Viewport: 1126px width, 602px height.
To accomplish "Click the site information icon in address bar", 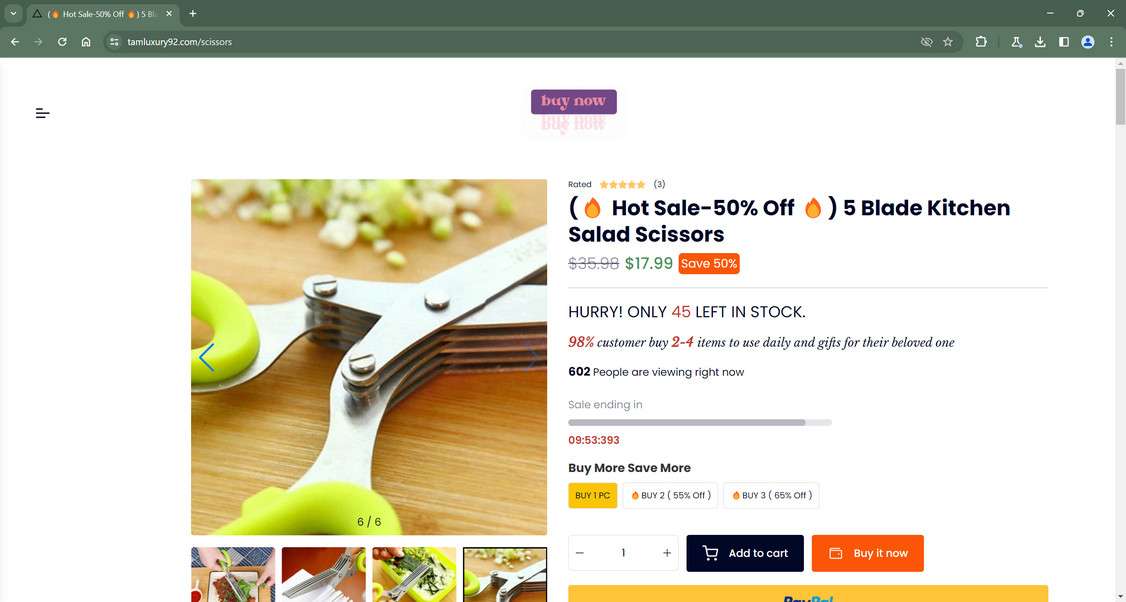I will [x=113, y=42].
